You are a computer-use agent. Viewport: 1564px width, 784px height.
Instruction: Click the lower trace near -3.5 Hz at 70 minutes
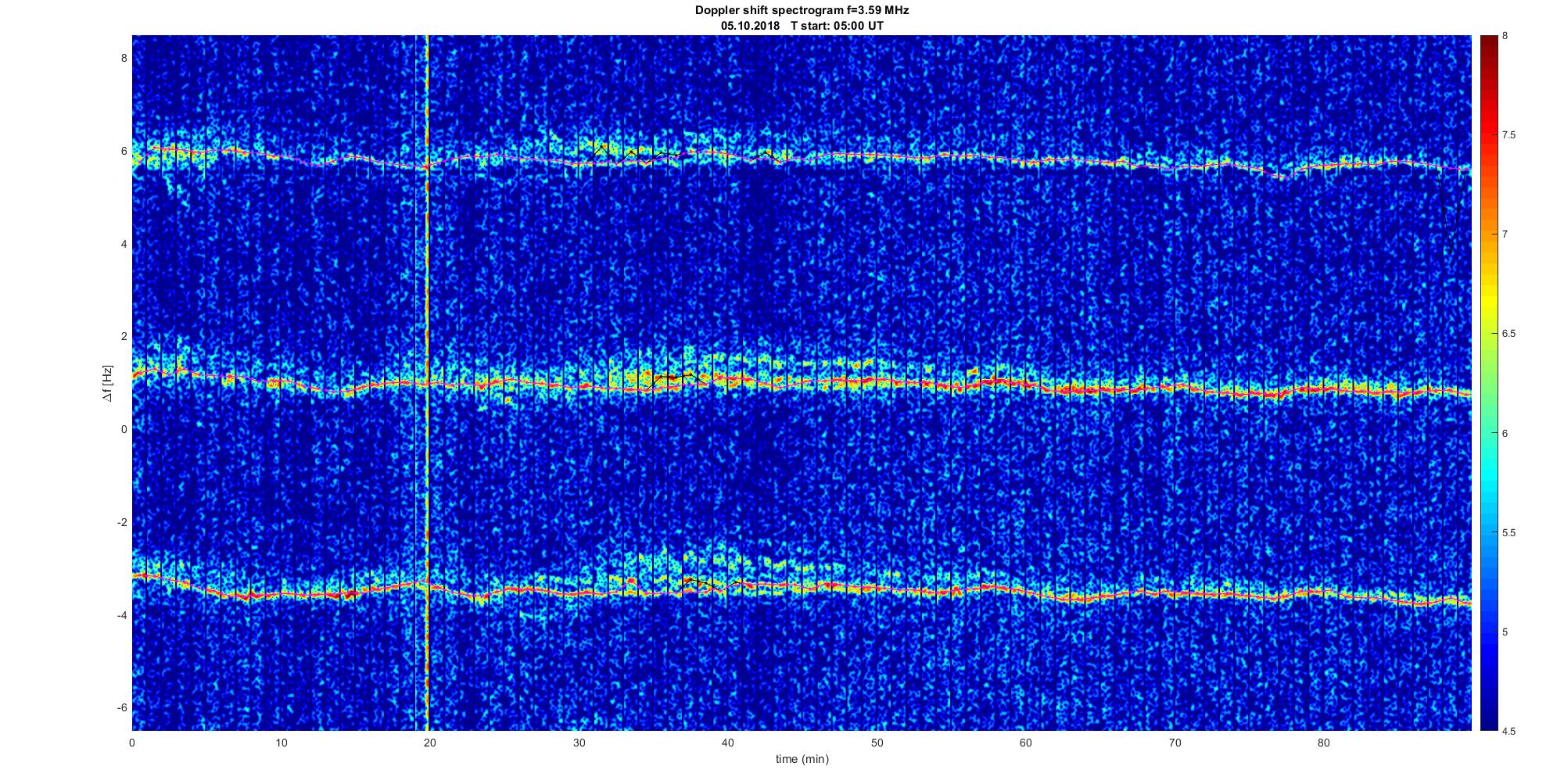point(1175,594)
